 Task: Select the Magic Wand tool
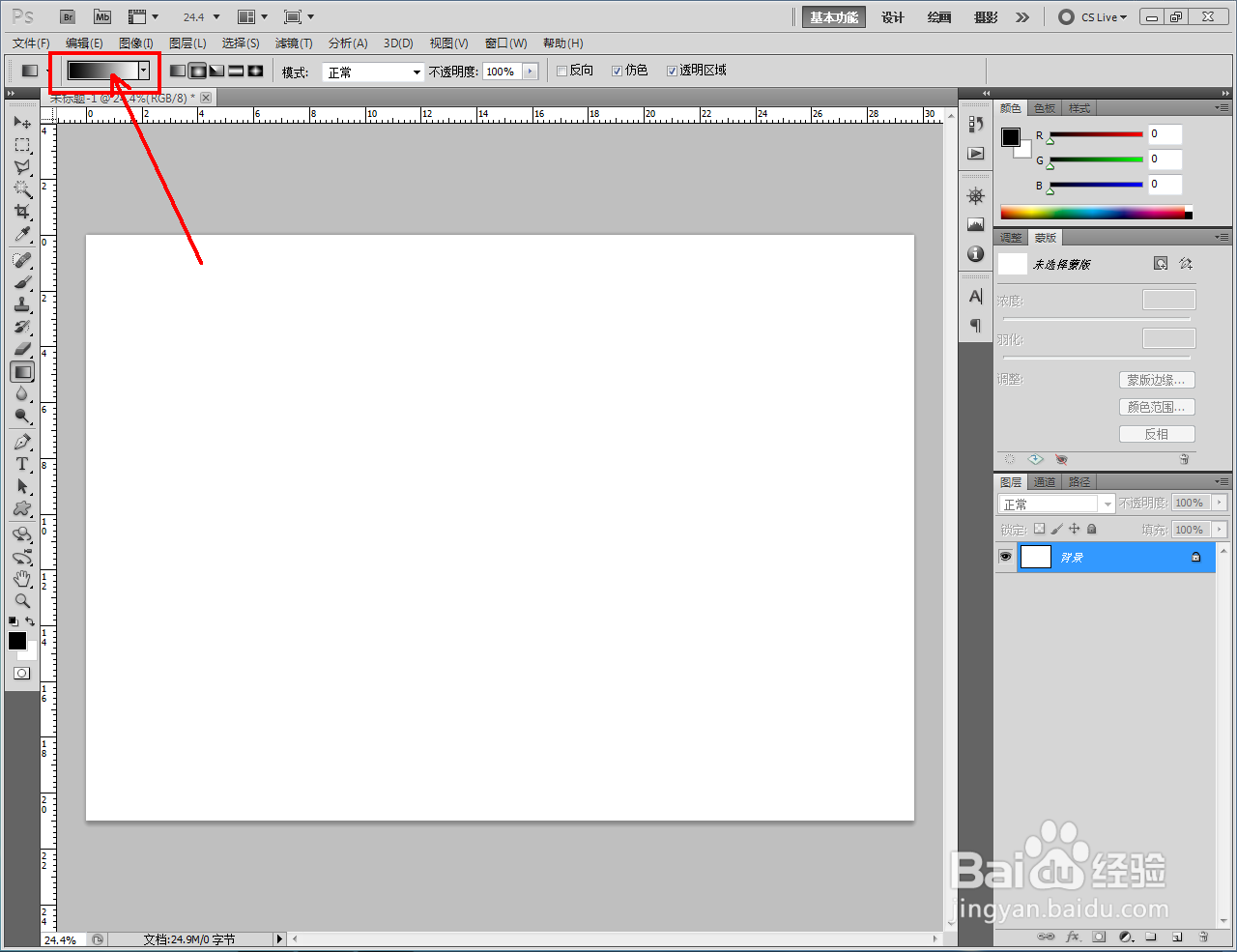point(22,189)
